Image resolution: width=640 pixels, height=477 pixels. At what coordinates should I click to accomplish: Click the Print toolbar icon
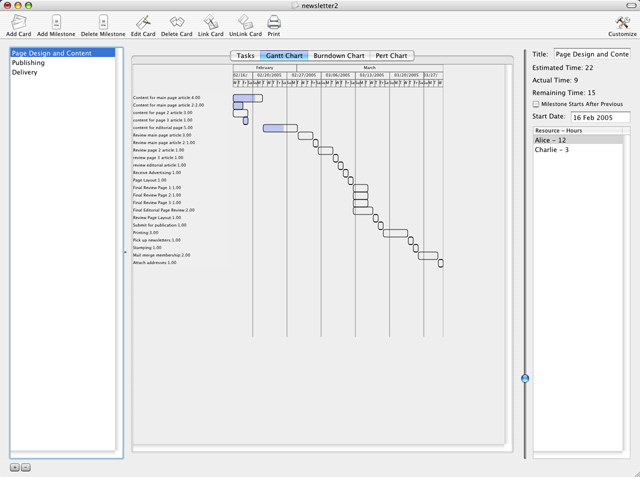(273, 21)
